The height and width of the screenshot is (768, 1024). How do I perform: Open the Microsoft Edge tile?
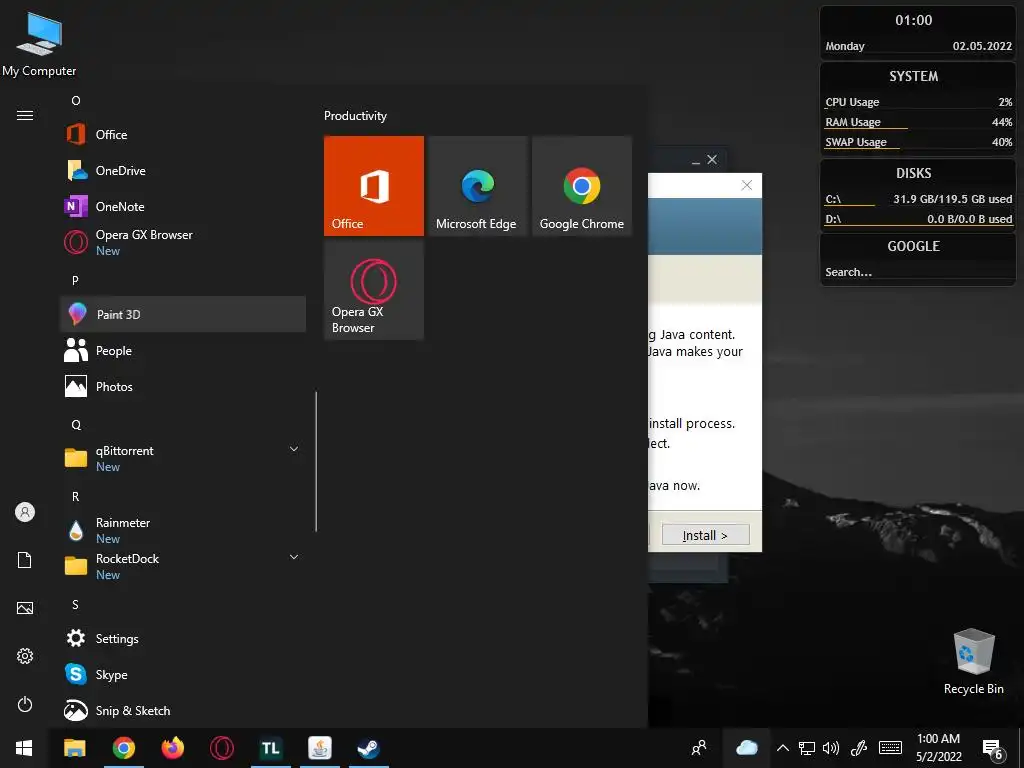point(477,185)
